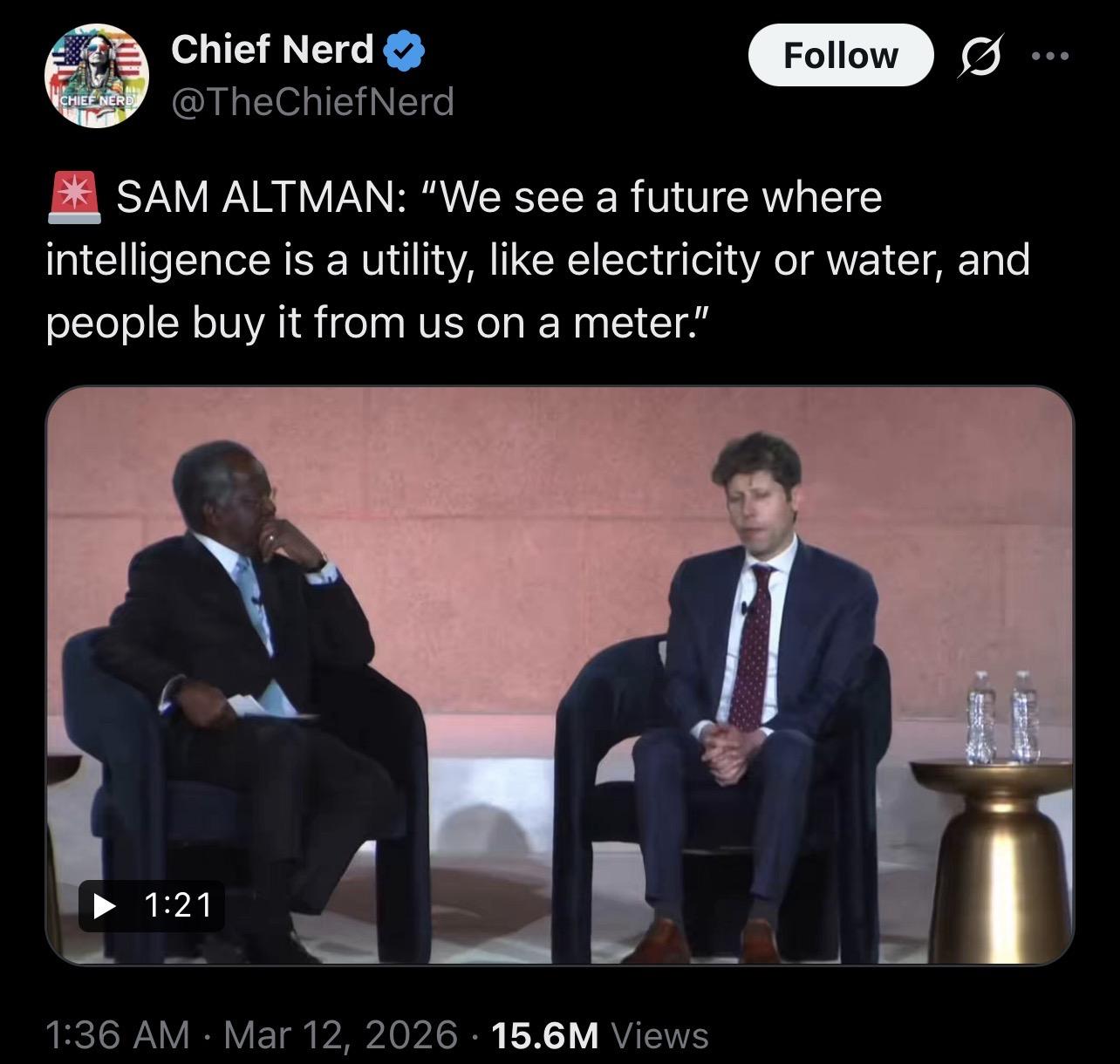Click the Chief Nerd display name
This screenshot has height=1064, width=1120.
(272, 50)
